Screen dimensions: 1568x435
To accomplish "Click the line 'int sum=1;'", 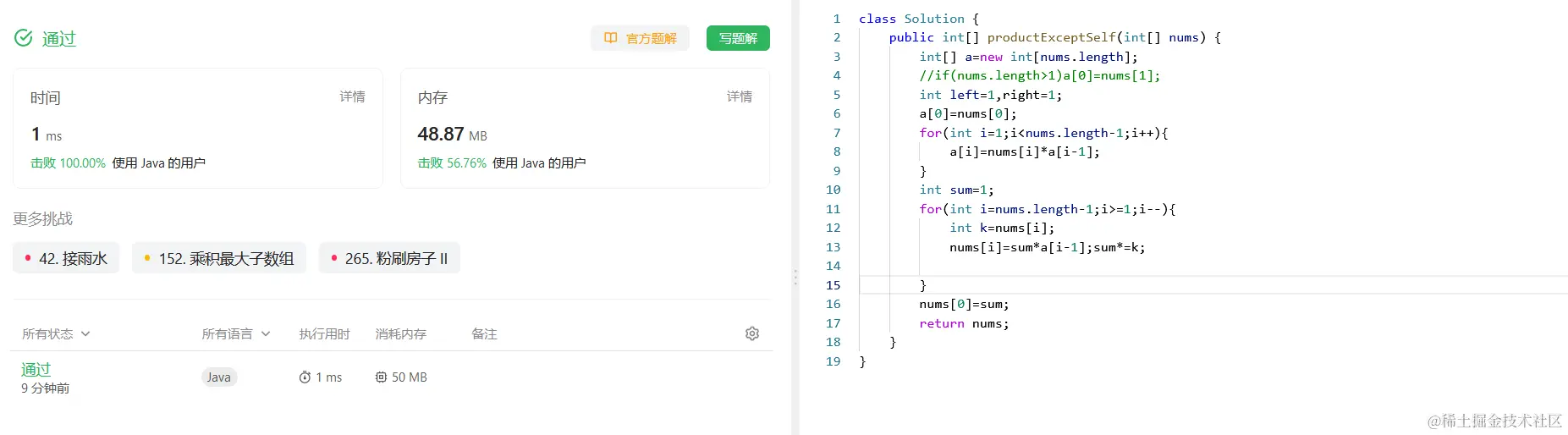I will pos(956,190).
